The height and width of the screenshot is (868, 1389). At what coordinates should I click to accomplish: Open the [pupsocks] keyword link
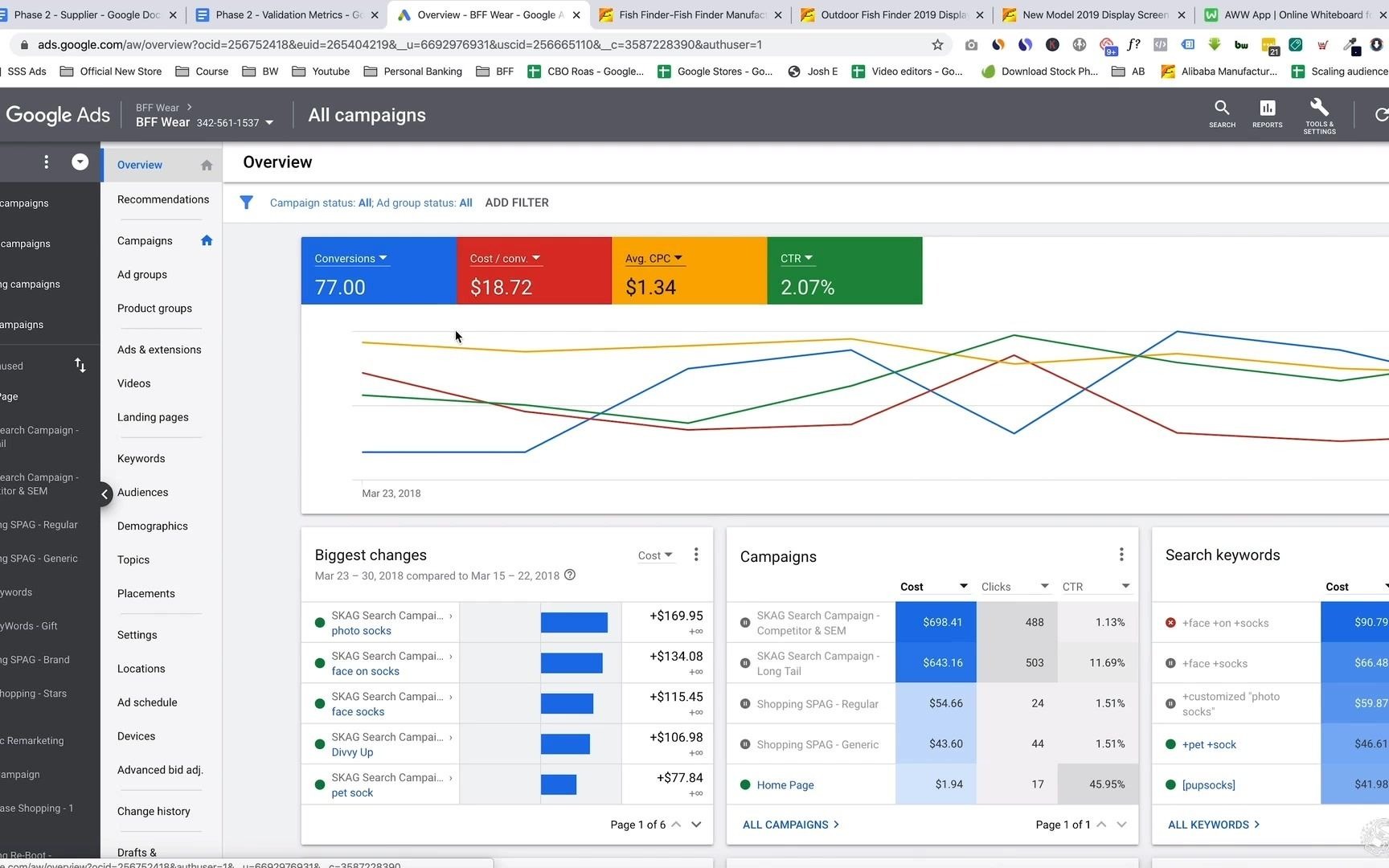tap(1208, 785)
